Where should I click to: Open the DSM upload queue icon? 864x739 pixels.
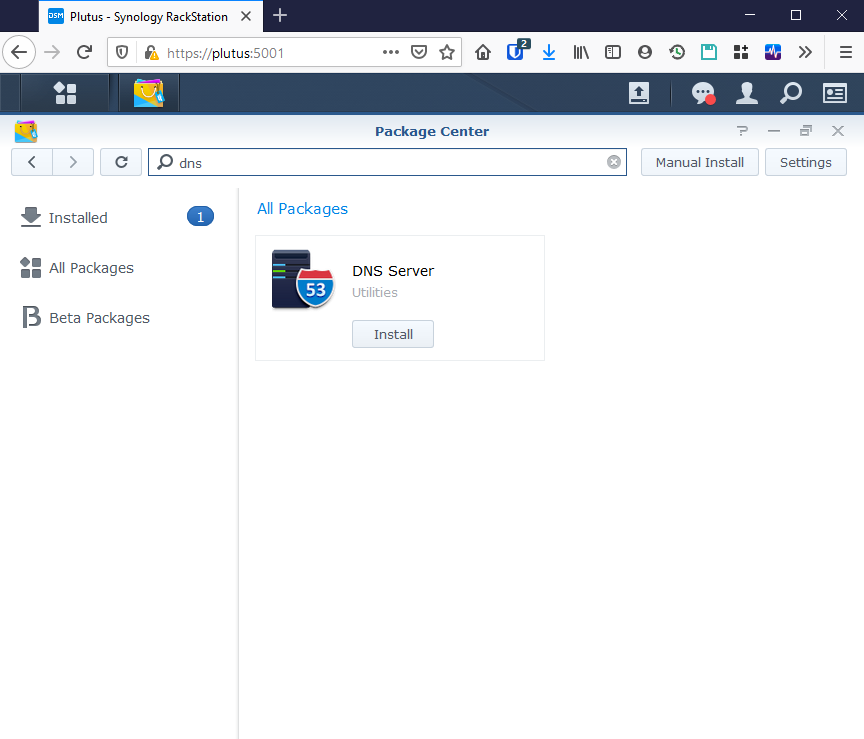639,93
